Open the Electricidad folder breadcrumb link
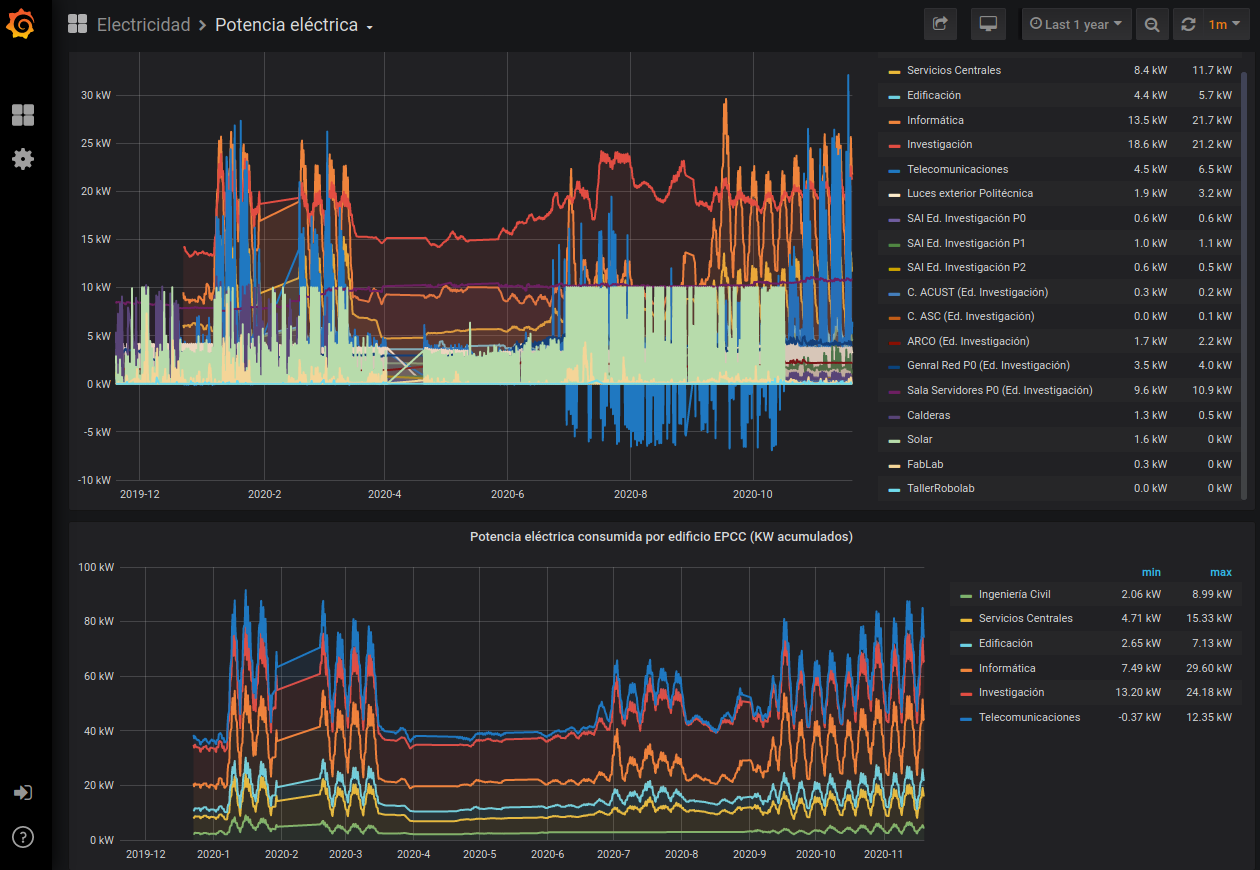Screen dimensions: 1260x870 [143, 25]
